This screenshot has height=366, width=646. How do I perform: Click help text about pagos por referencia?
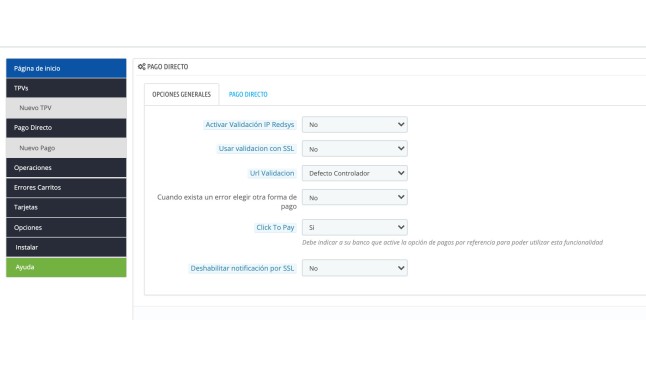452,242
